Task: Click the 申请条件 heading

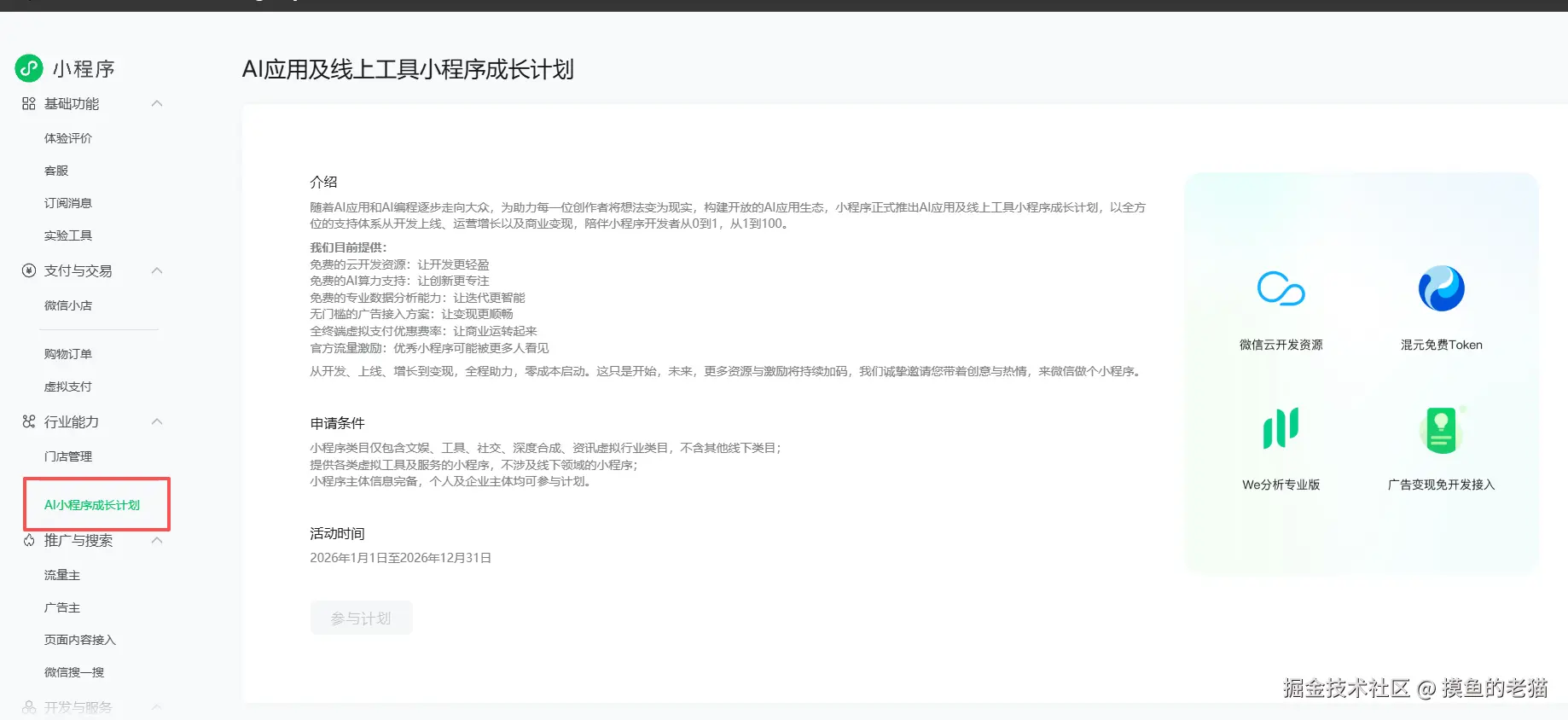Action: [x=337, y=423]
